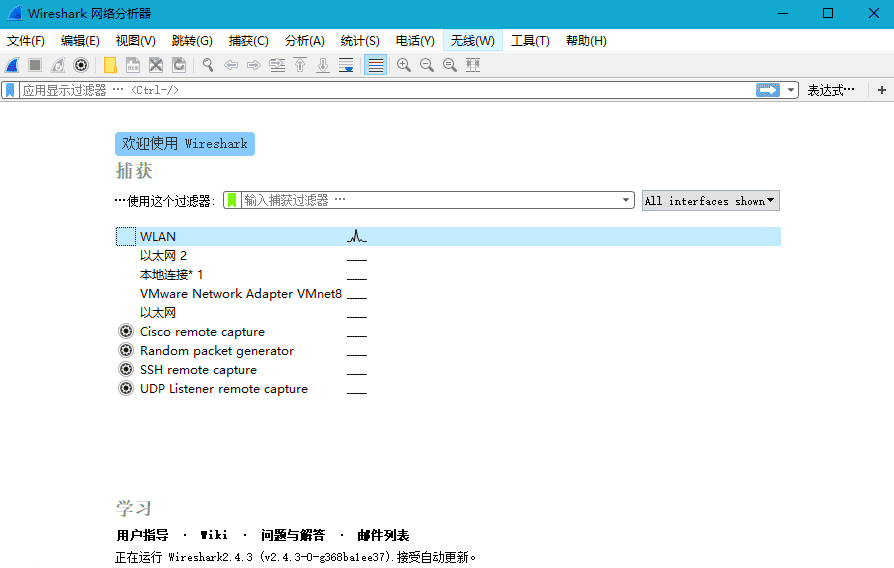Open SSH remote capture settings gear
The image size is (894, 568).
126,369
